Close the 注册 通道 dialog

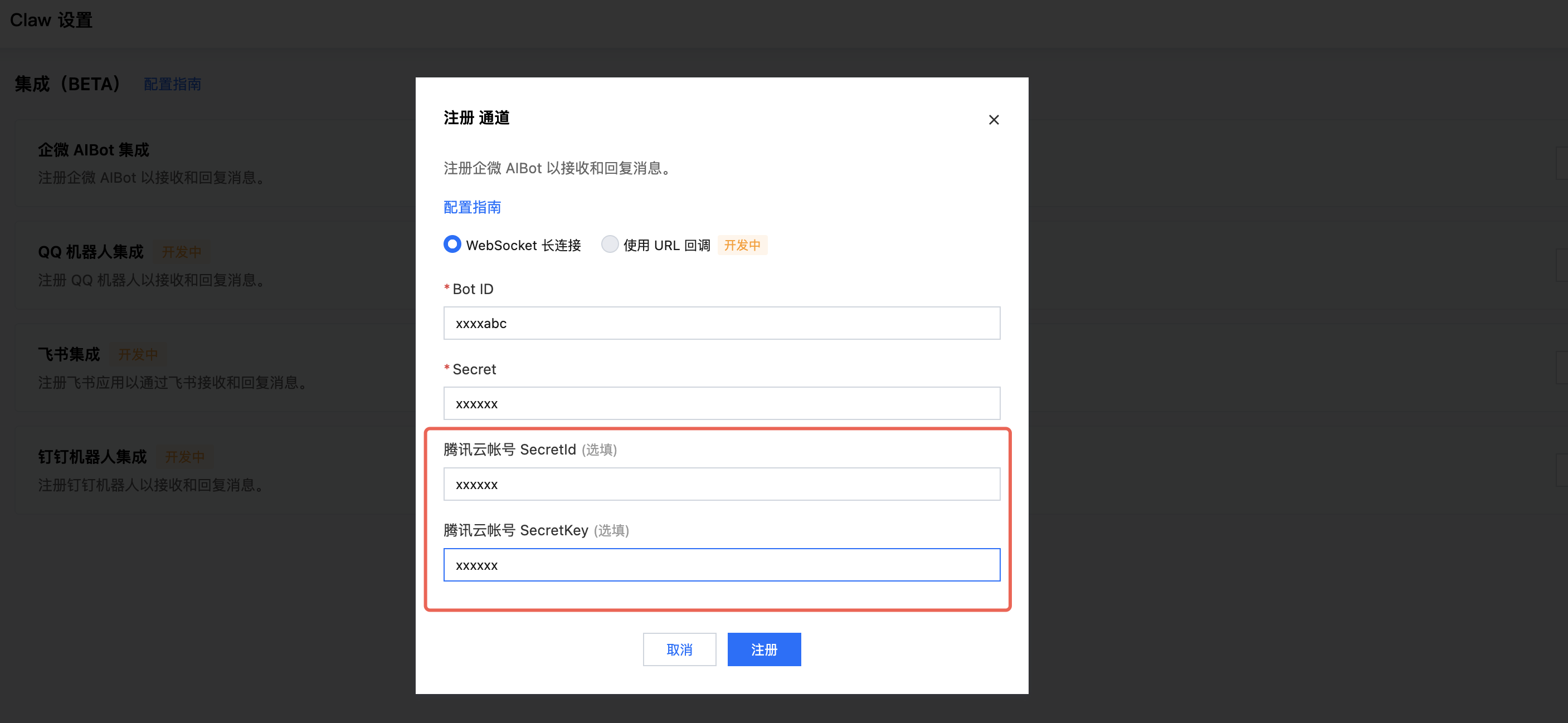click(994, 120)
